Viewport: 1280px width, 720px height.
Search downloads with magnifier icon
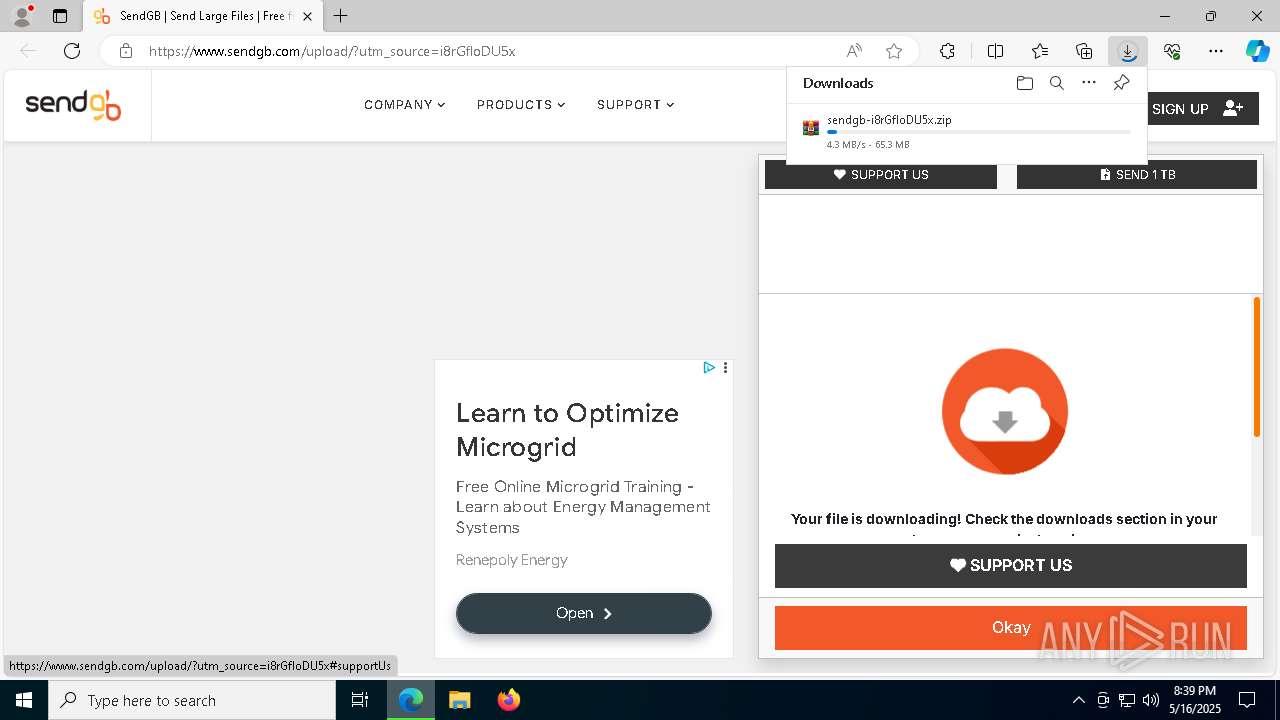click(x=1056, y=83)
